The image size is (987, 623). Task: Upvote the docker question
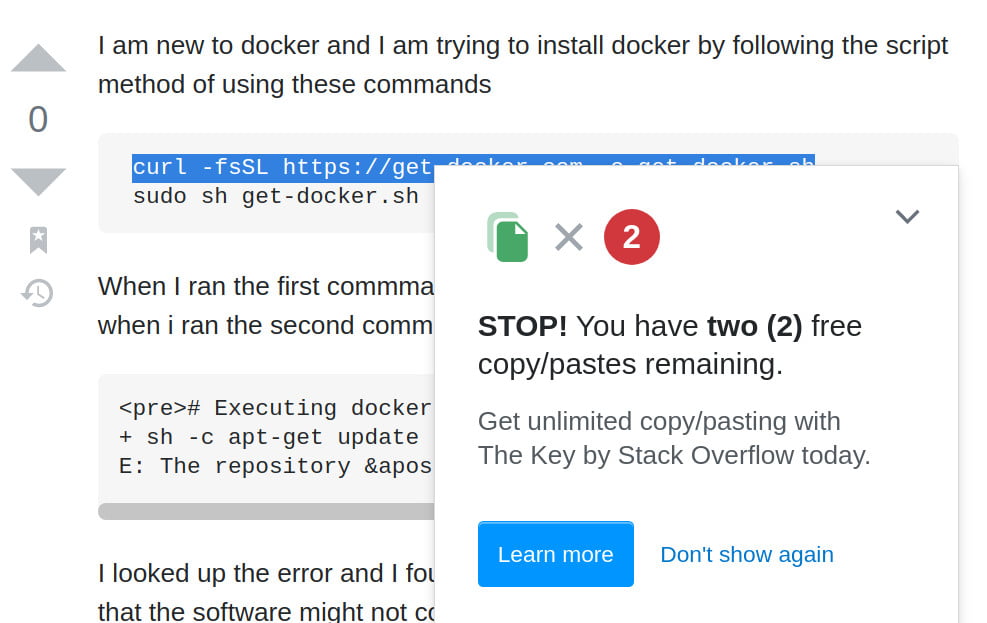coord(37,57)
